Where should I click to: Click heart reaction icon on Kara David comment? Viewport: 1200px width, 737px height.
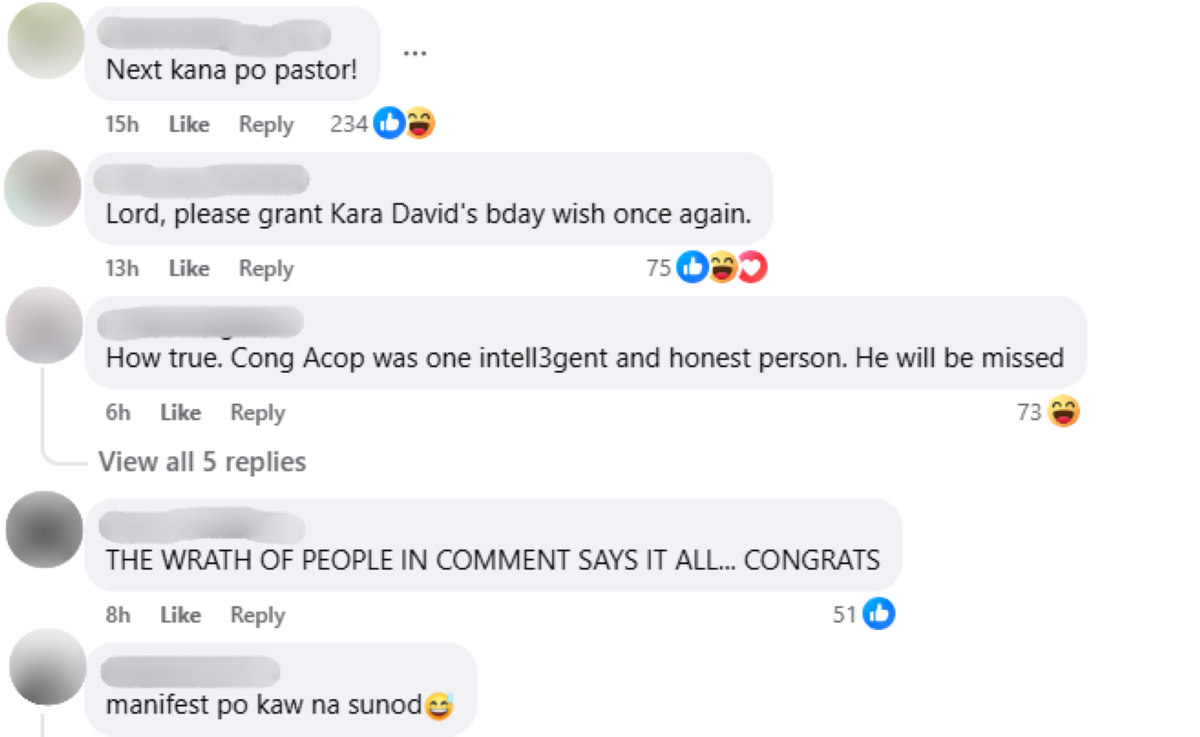(752, 268)
